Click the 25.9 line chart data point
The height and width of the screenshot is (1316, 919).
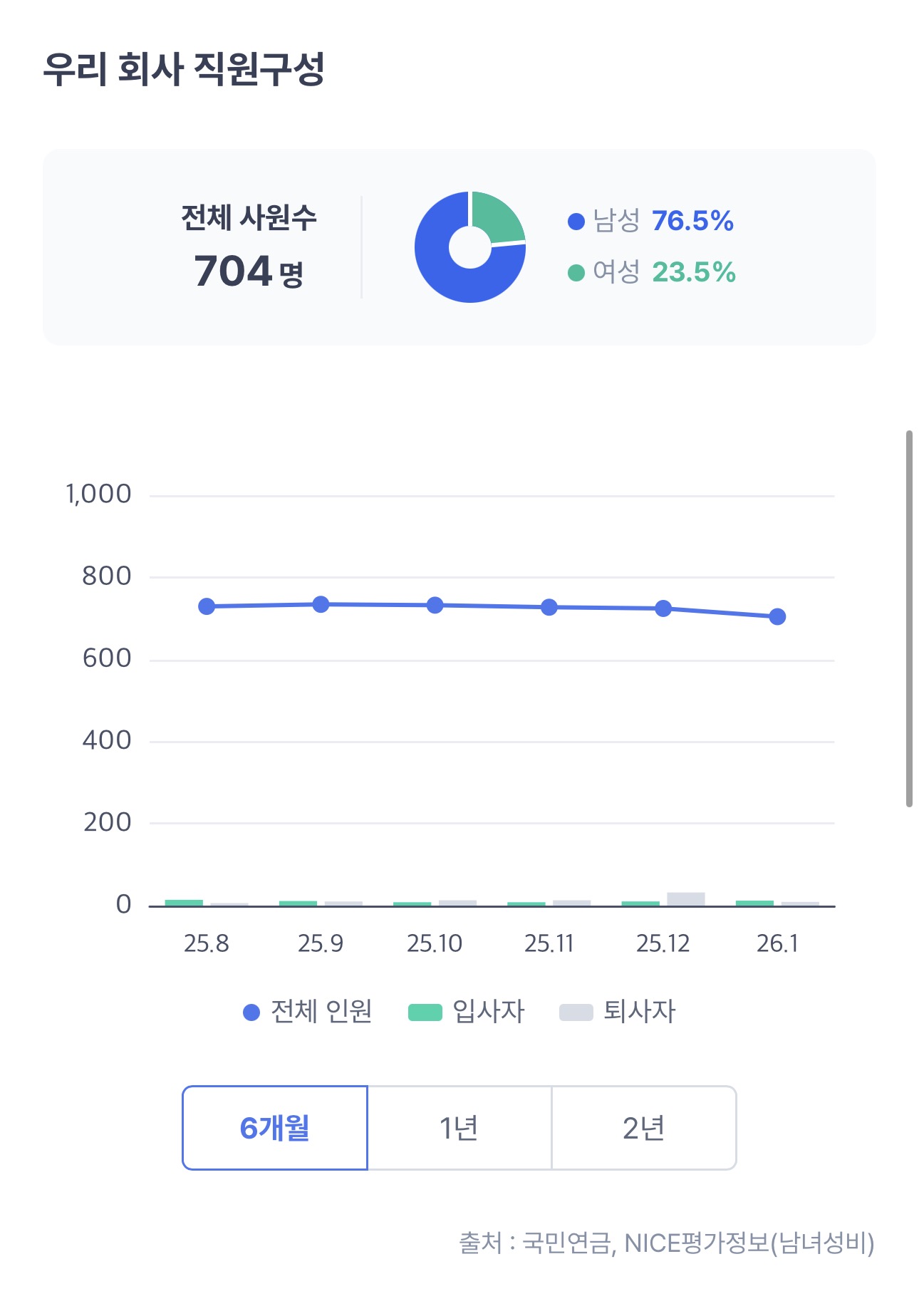(321, 604)
